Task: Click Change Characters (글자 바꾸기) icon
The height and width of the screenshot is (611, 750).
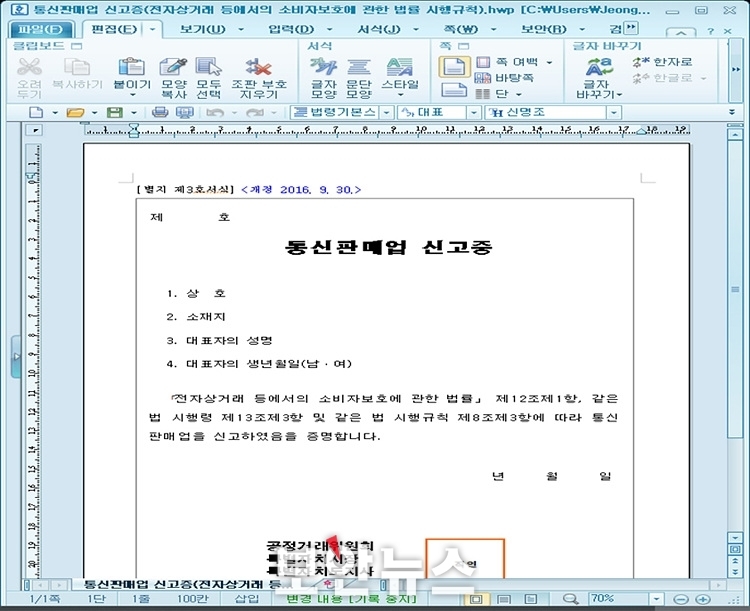Action: (x=599, y=67)
